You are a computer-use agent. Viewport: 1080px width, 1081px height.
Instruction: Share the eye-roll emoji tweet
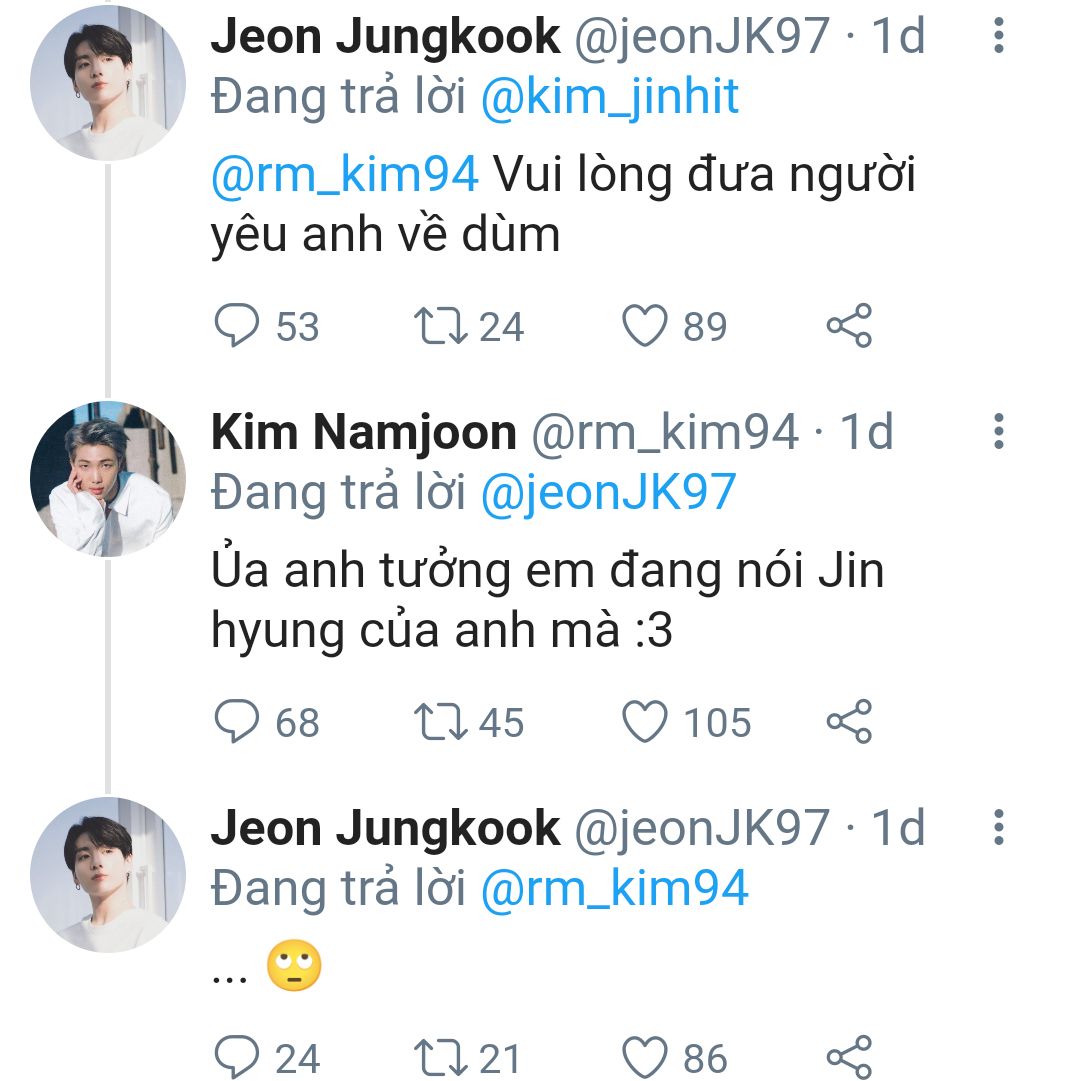coord(849,1058)
